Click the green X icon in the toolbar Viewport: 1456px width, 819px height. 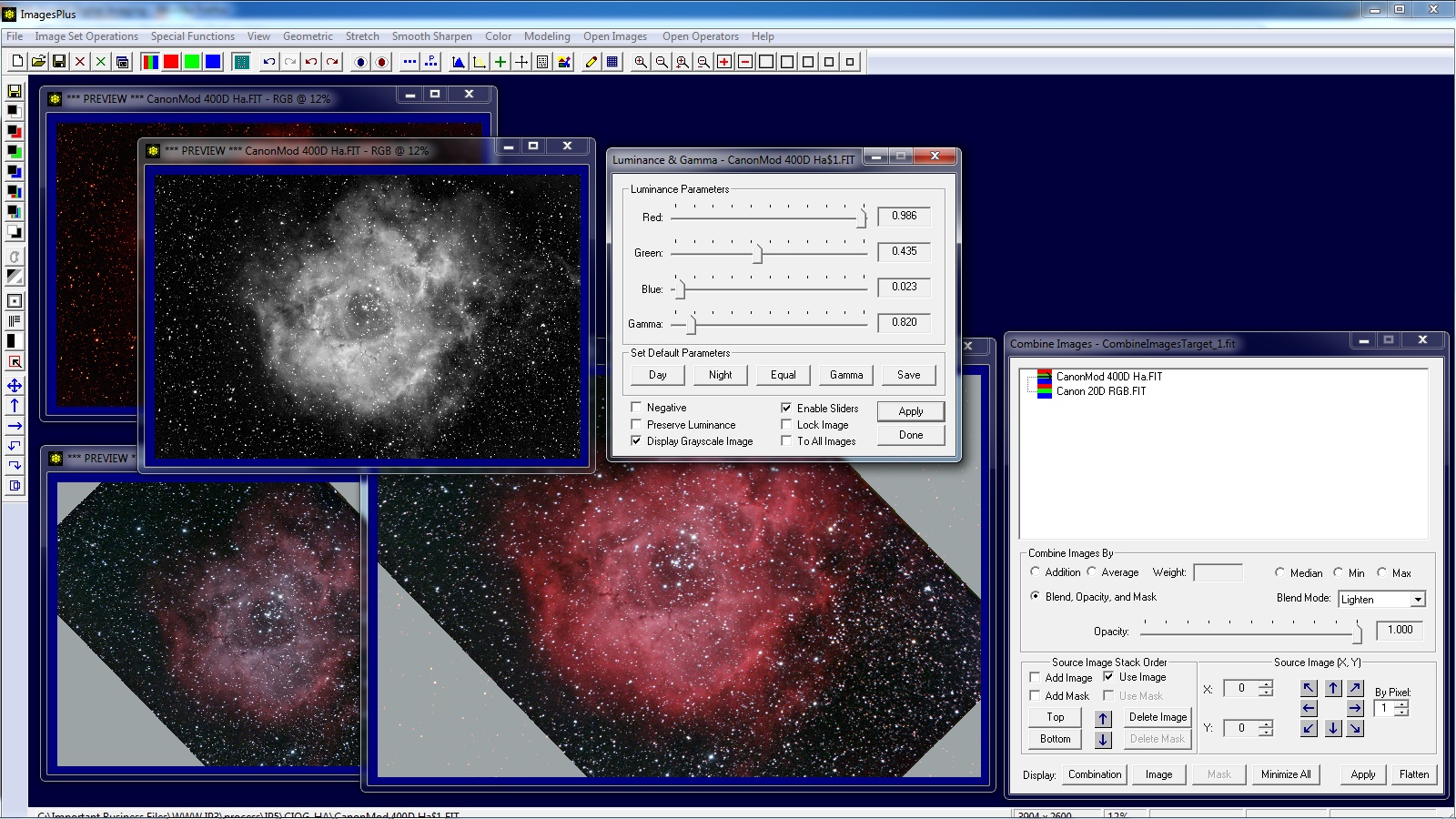point(101,62)
